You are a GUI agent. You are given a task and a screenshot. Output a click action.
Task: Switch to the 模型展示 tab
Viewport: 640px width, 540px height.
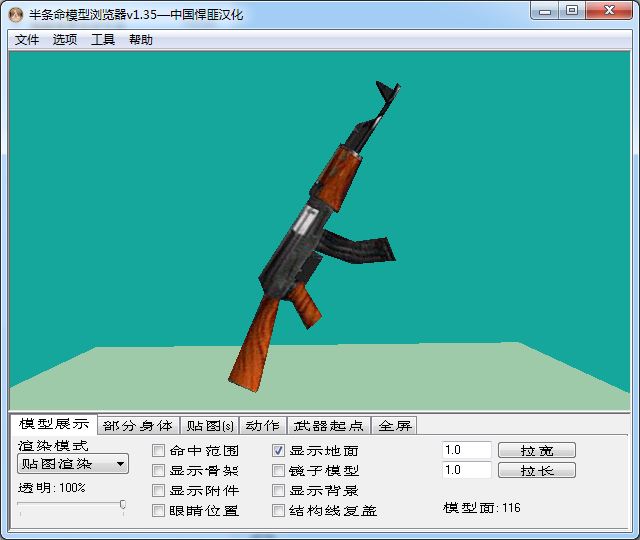coord(53,424)
